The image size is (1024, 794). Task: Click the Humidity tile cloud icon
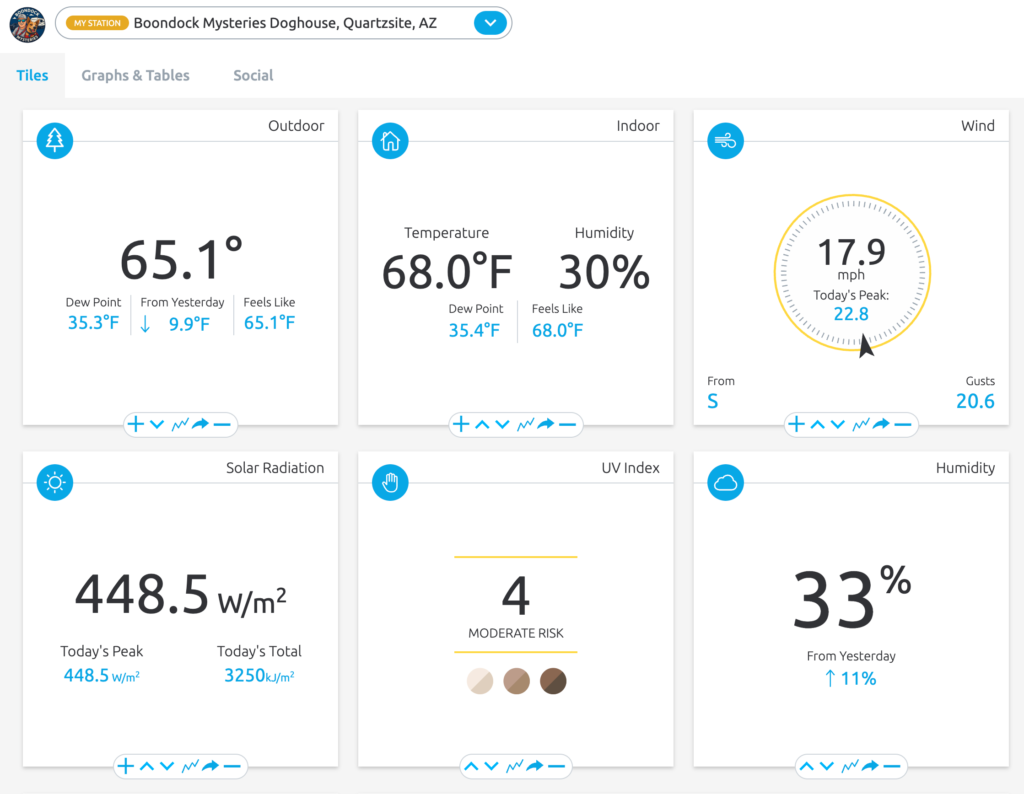click(x=725, y=483)
